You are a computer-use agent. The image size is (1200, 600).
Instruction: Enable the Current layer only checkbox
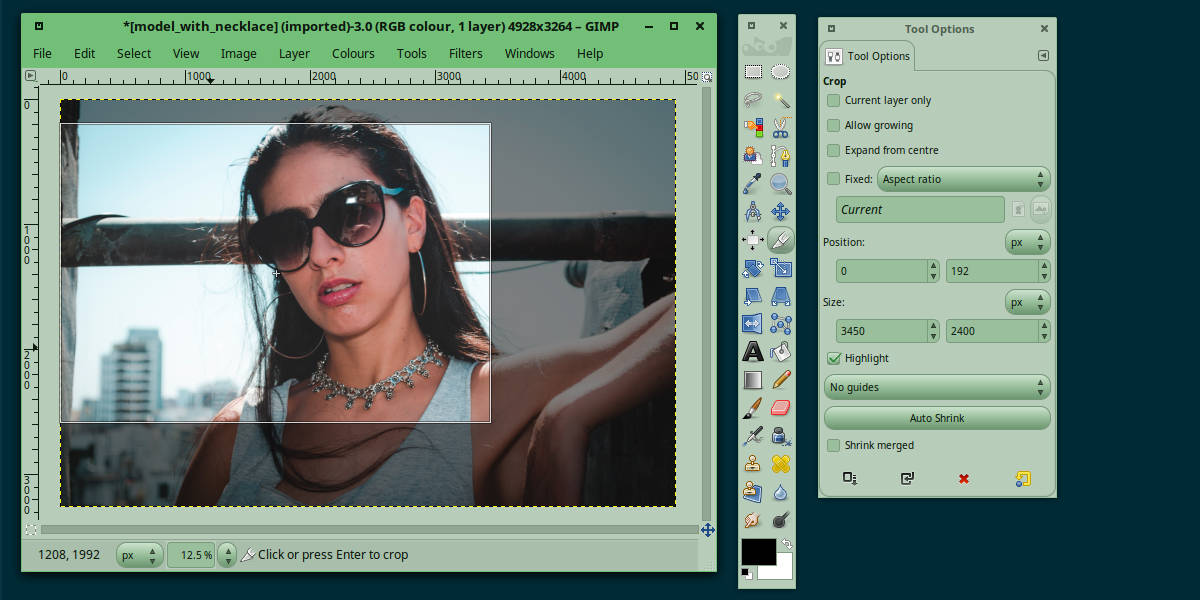833,101
